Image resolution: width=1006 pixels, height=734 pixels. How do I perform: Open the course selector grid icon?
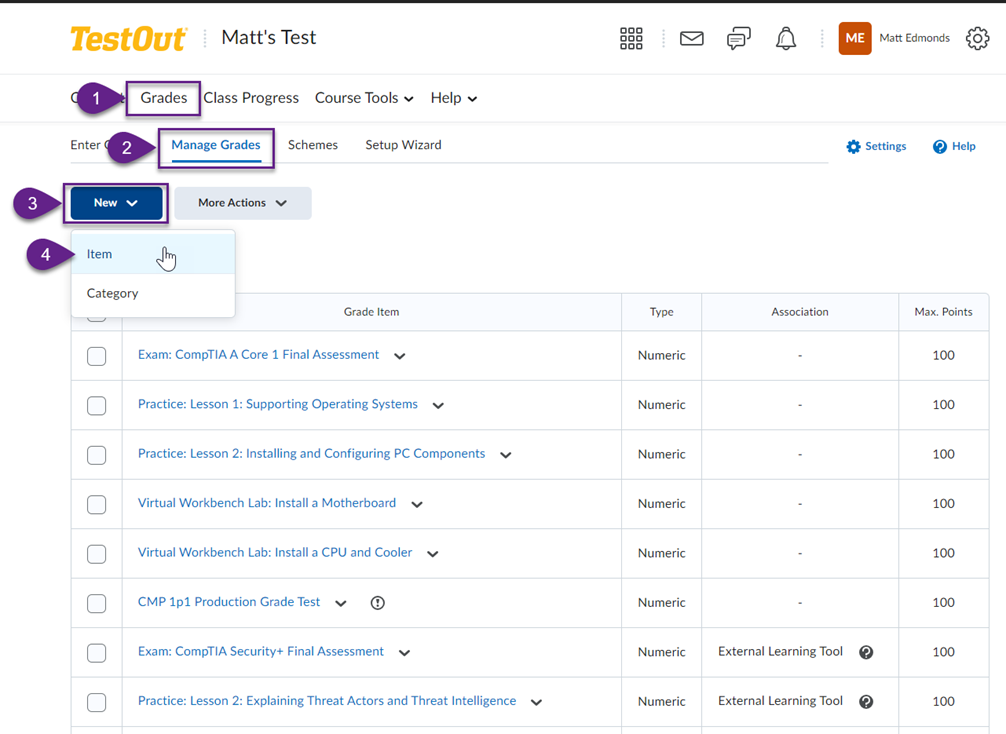point(631,38)
